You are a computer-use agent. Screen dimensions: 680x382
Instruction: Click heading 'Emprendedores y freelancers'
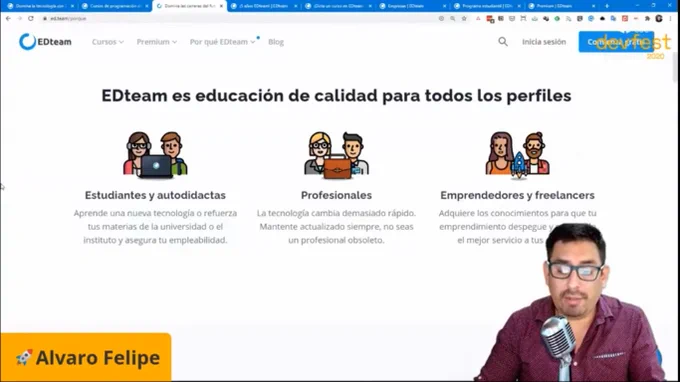click(517, 195)
